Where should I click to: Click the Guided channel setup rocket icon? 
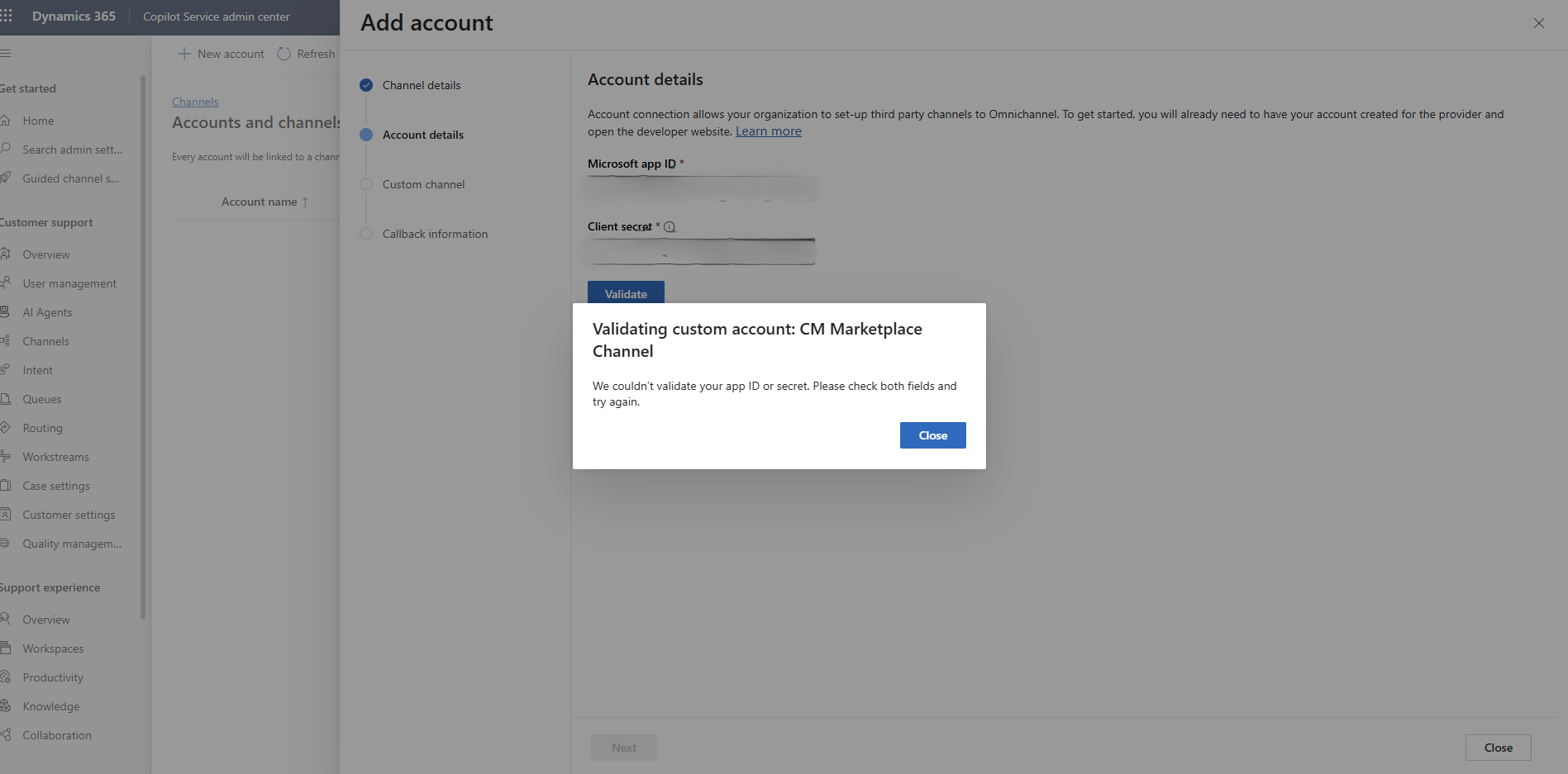click(x=5, y=178)
